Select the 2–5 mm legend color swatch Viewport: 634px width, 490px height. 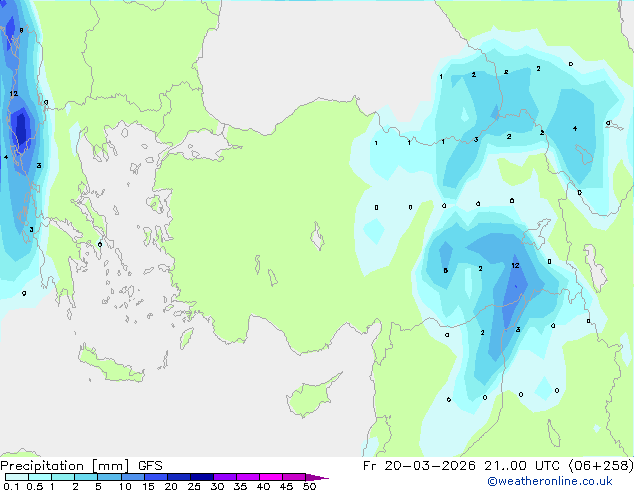point(86,477)
